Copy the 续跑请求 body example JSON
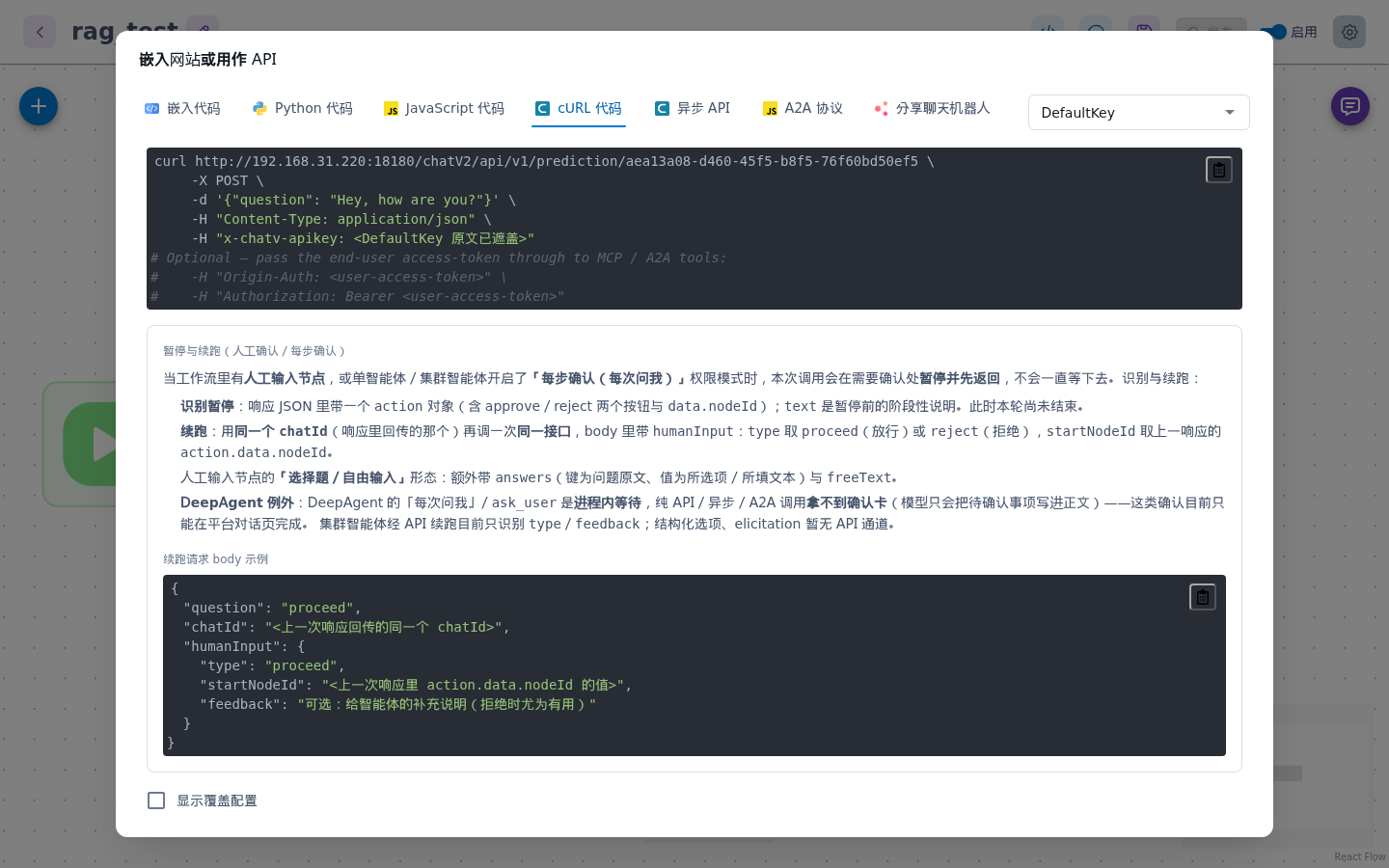 1203,597
